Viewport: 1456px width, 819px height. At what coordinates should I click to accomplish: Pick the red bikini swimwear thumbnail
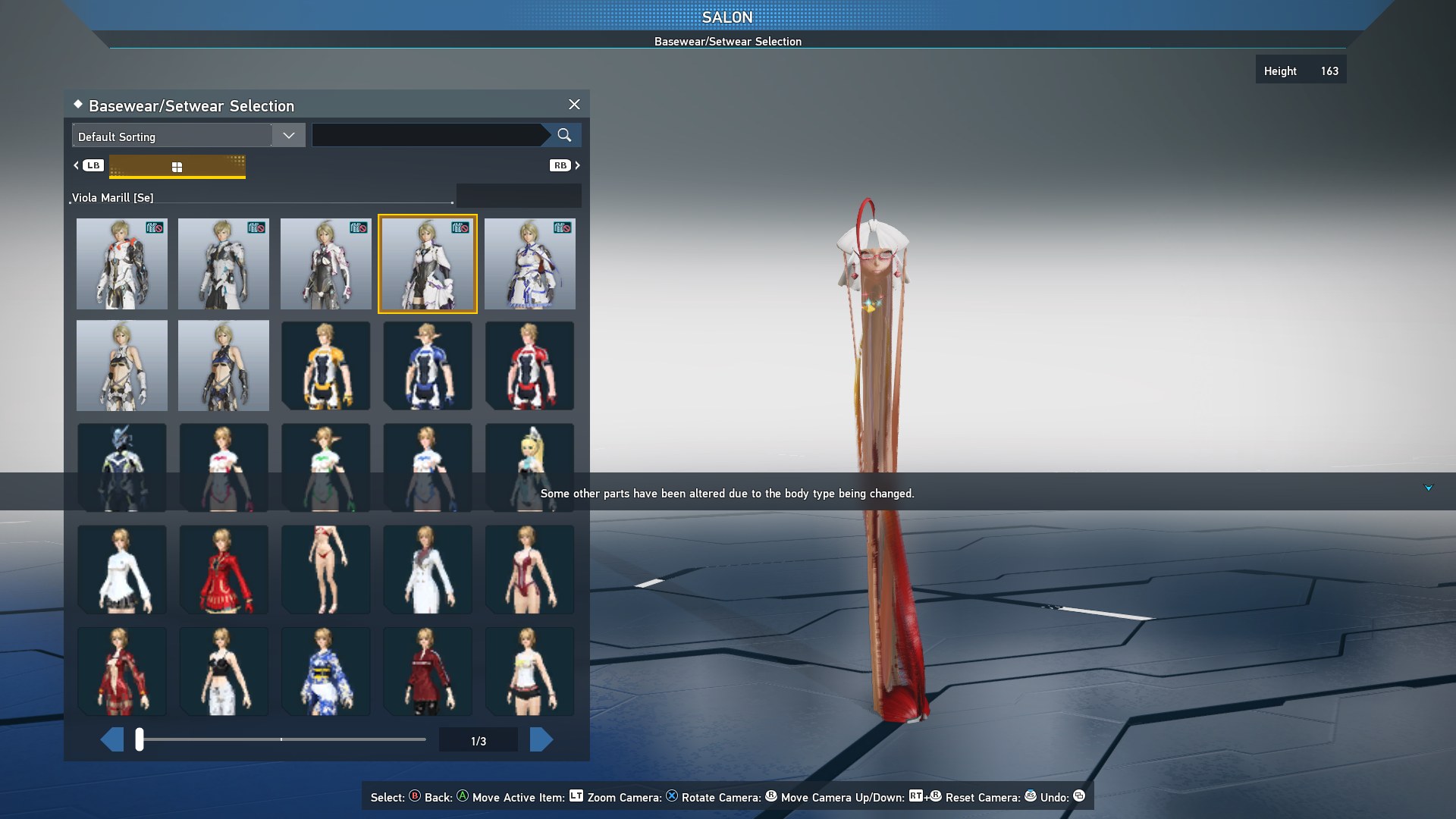(325, 570)
